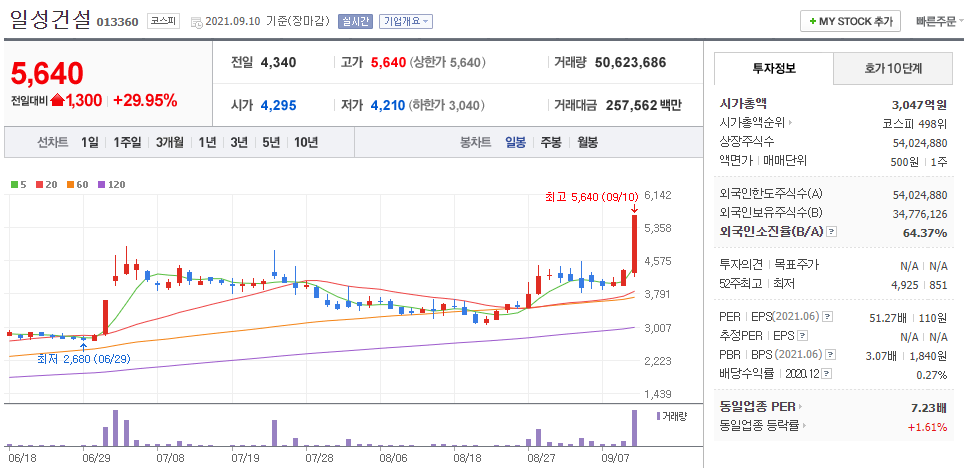Click the 코스피 498위 ranking value
The height and width of the screenshot is (468, 972).
tap(915, 123)
